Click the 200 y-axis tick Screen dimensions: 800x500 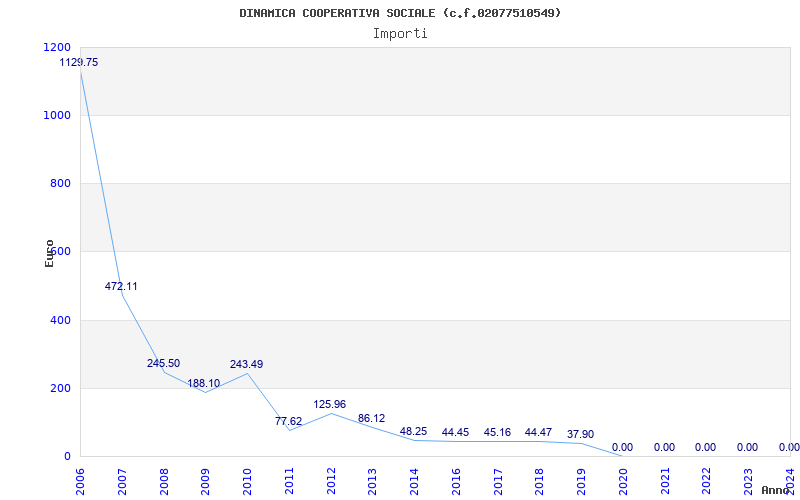tap(60, 388)
